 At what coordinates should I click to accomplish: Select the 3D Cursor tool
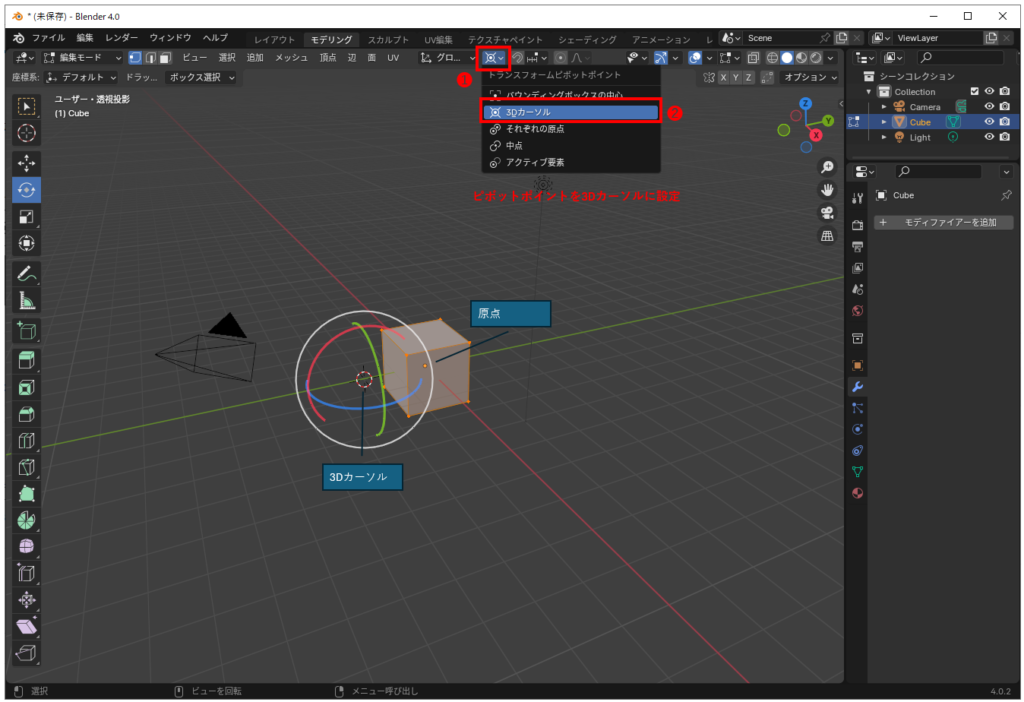click(27, 132)
